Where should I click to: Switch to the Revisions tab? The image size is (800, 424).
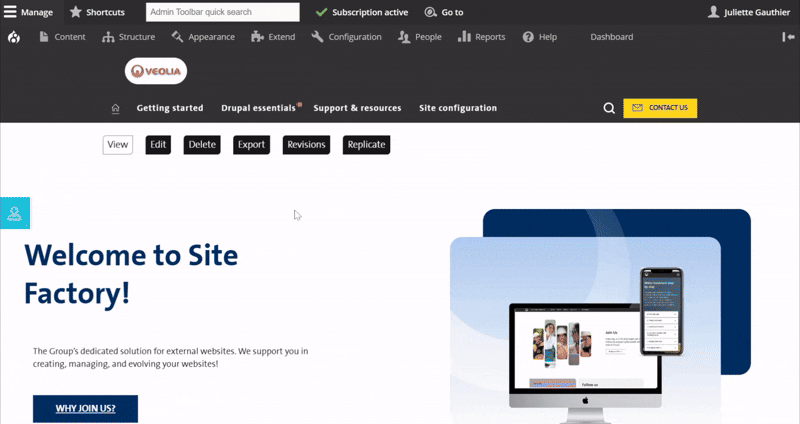point(306,145)
